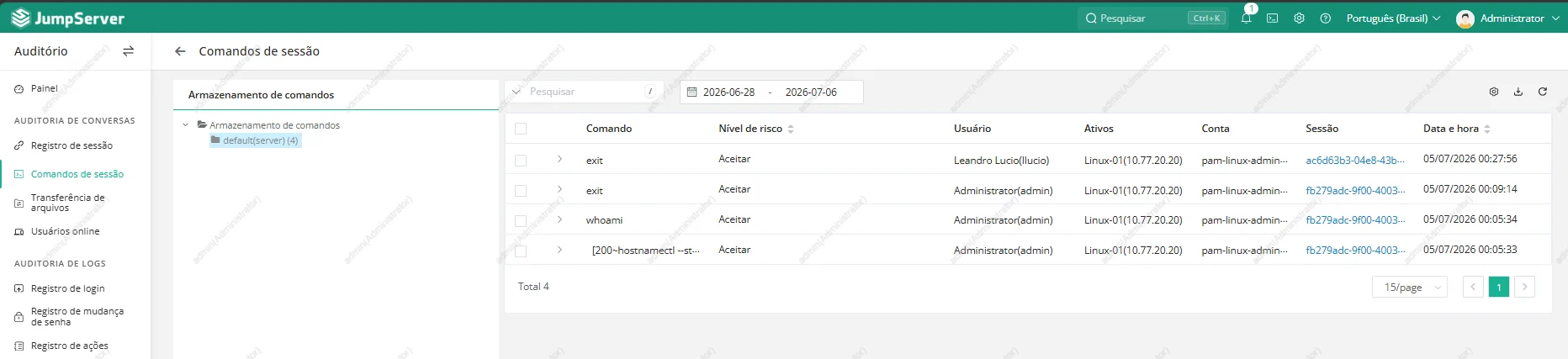The height and width of the screenshot is (359, 1568).
Task: Check the 00:09:14 exit row checkbox
Action: tap(521, 191)
